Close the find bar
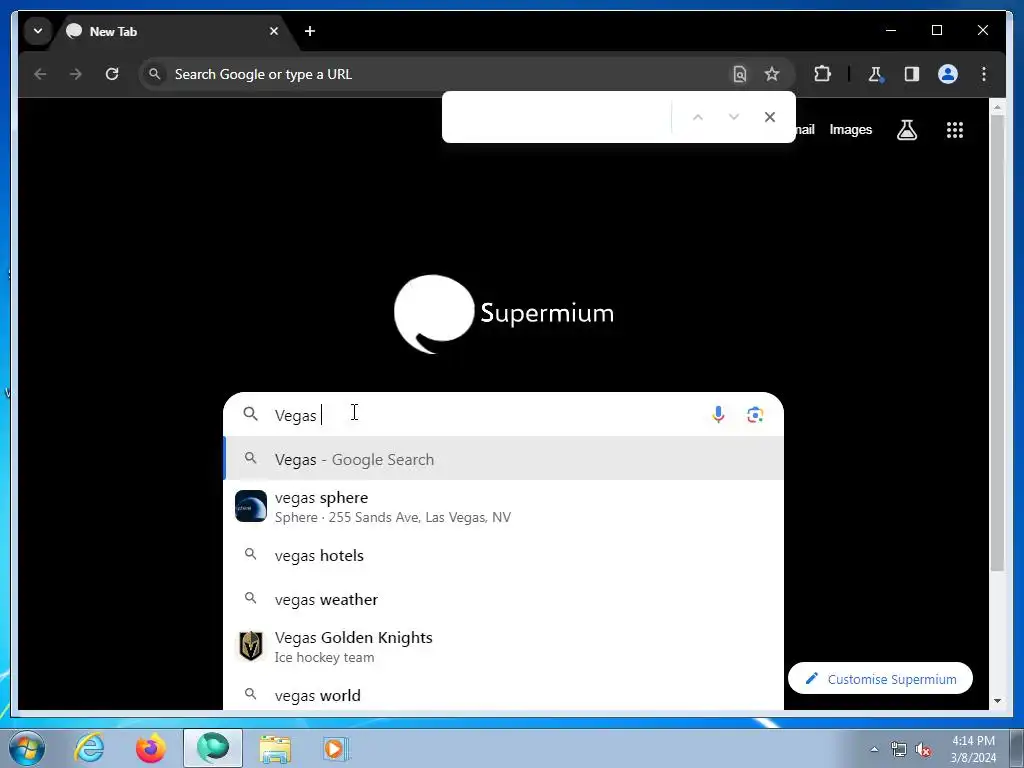 pyautogui.click(x=770, y=117)
